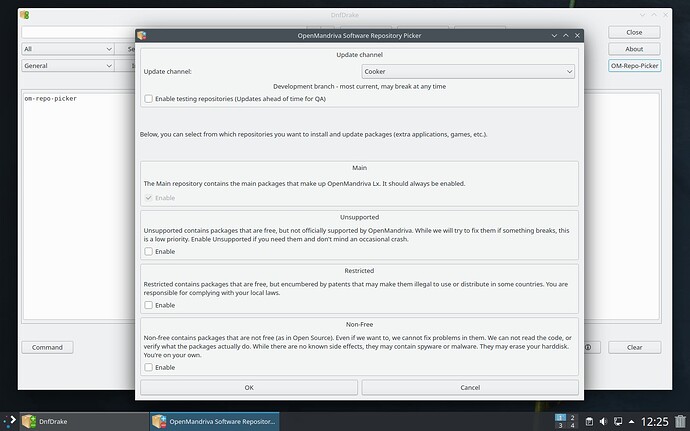Click the info icon beside Clear button

588,347
